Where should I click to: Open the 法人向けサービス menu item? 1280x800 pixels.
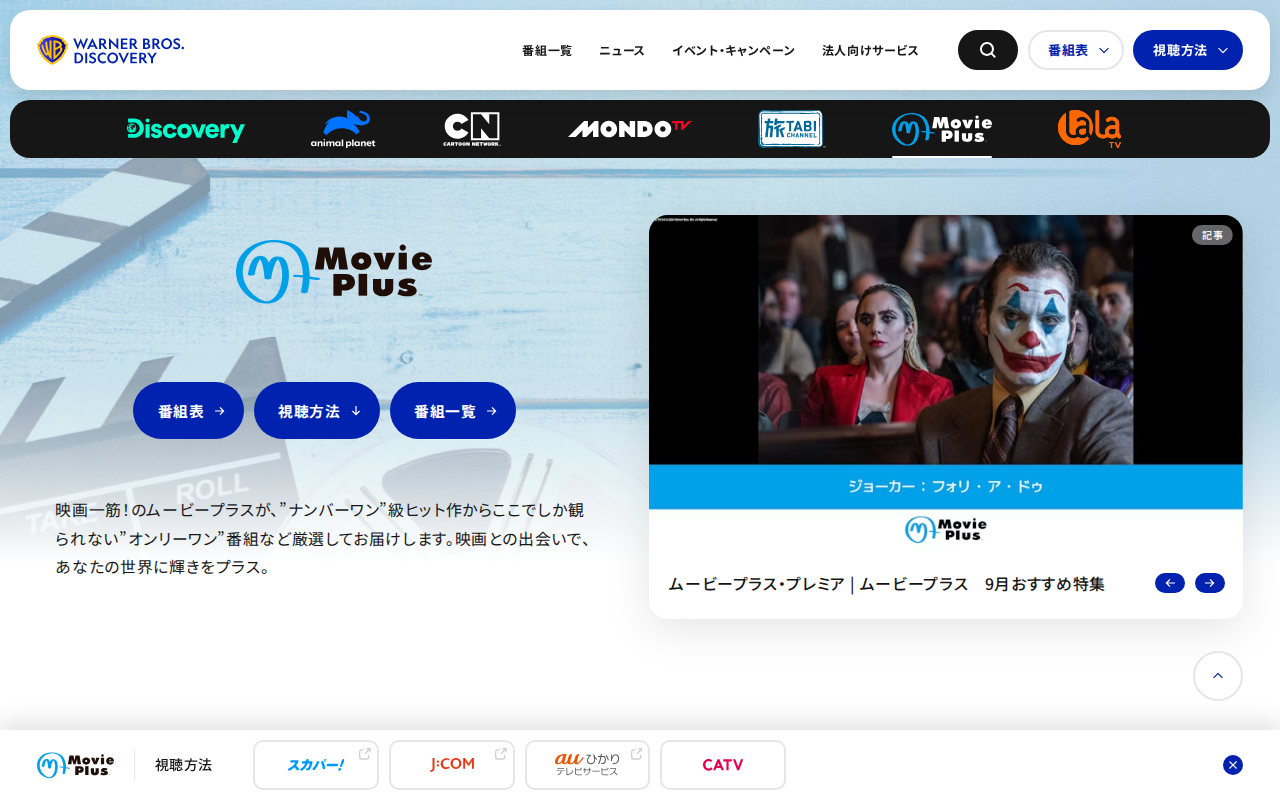(870, 51)
